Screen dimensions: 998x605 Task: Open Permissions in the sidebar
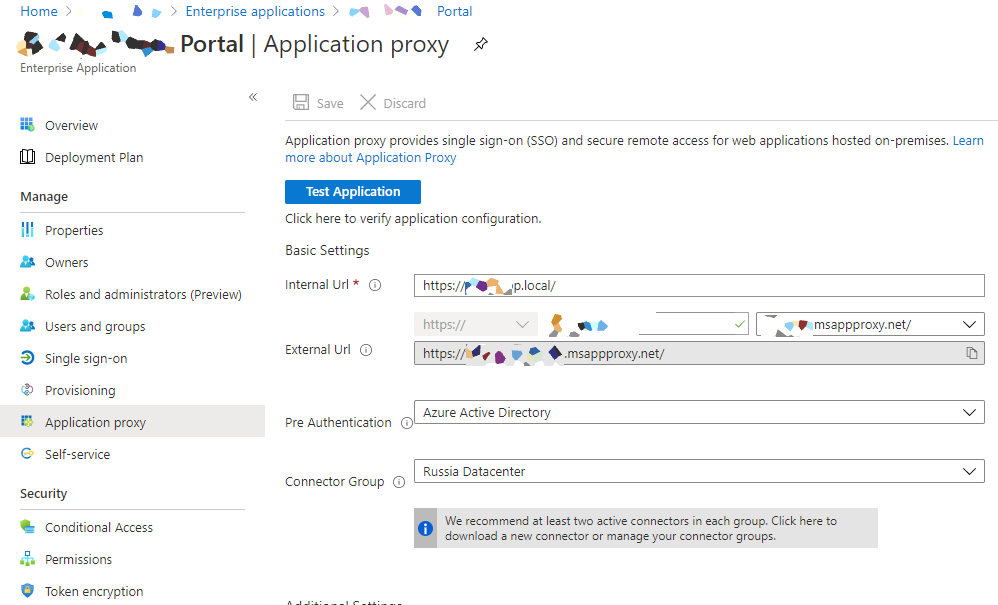(x=78, y=559)
